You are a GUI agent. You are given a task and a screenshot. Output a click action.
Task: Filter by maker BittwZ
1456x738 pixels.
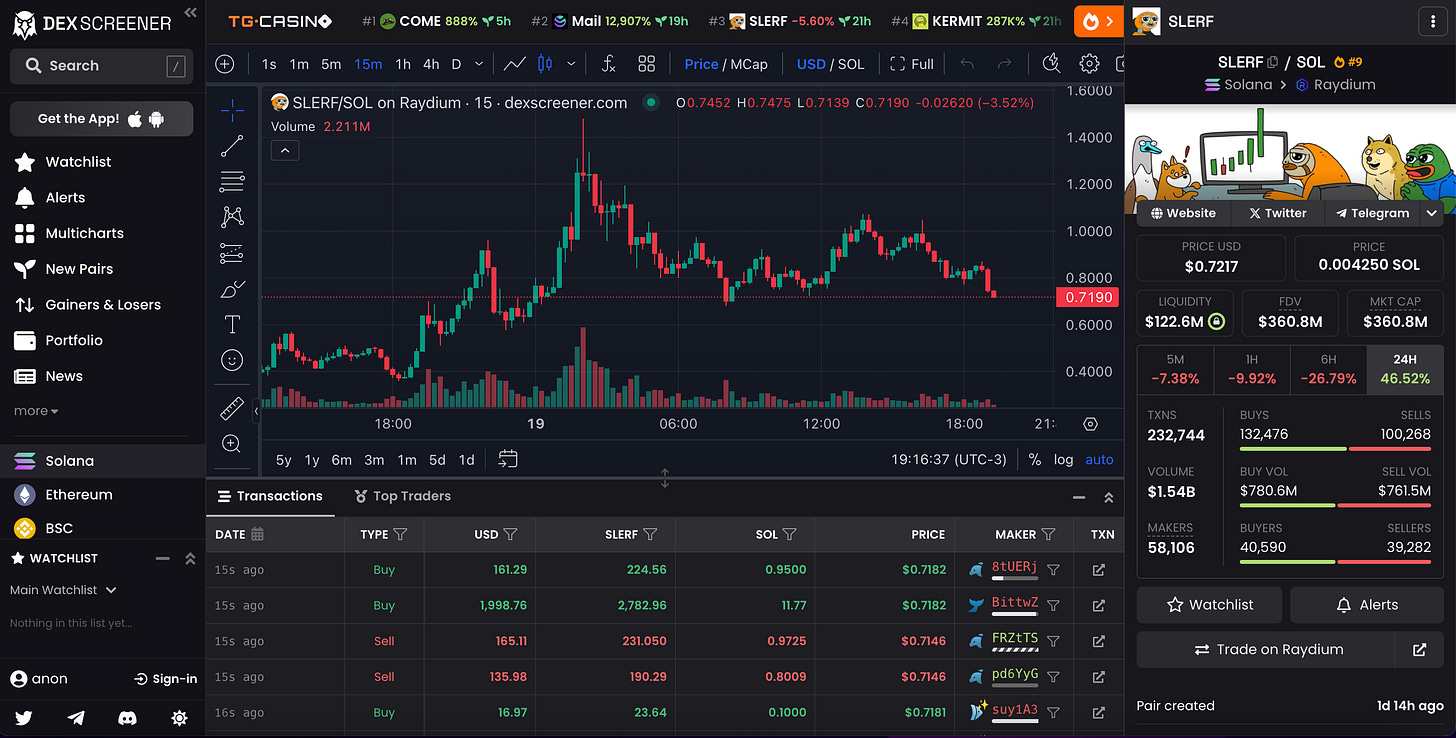(1053, 605)
